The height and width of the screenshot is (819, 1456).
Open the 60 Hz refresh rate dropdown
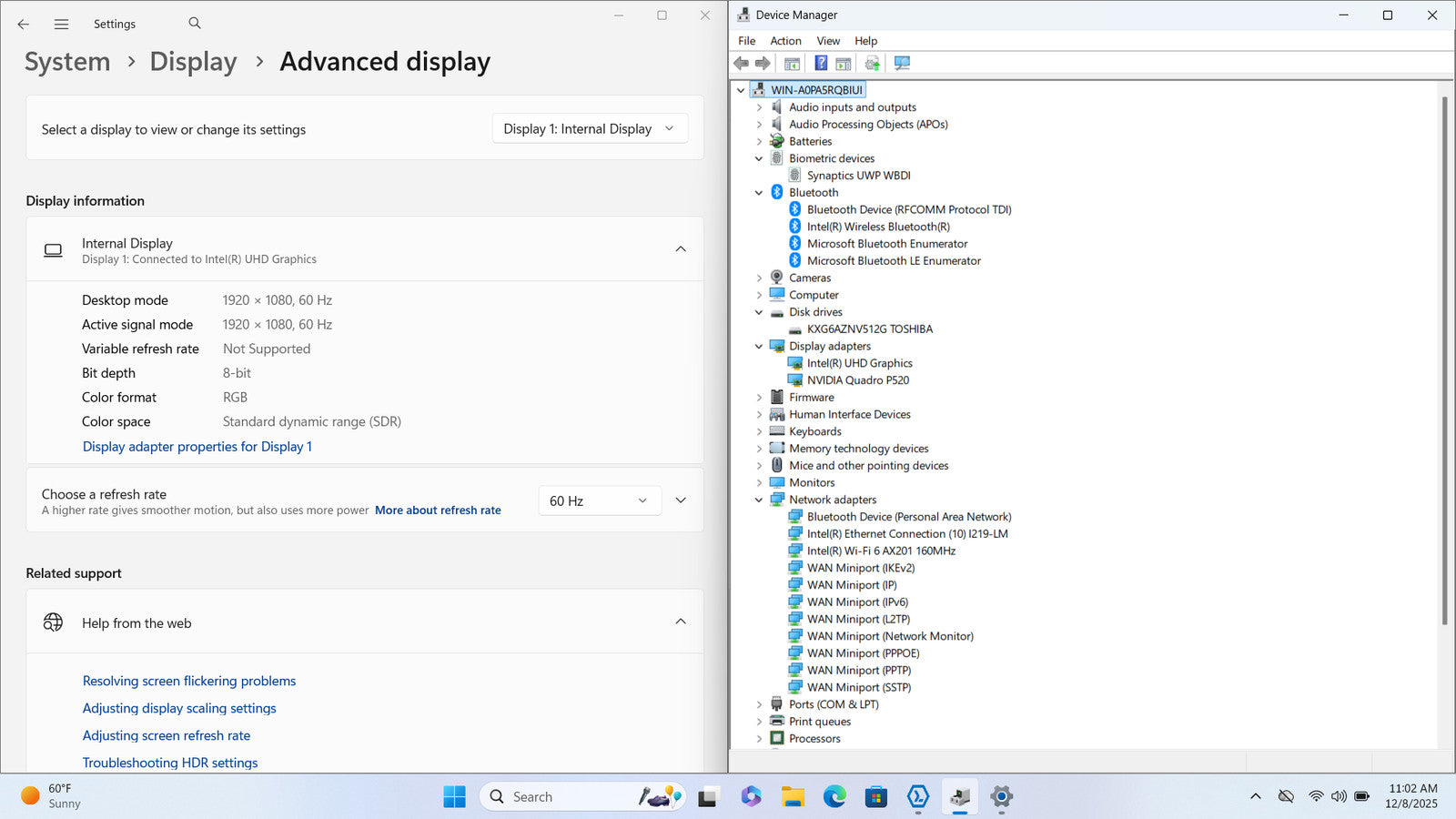(599, 500)
